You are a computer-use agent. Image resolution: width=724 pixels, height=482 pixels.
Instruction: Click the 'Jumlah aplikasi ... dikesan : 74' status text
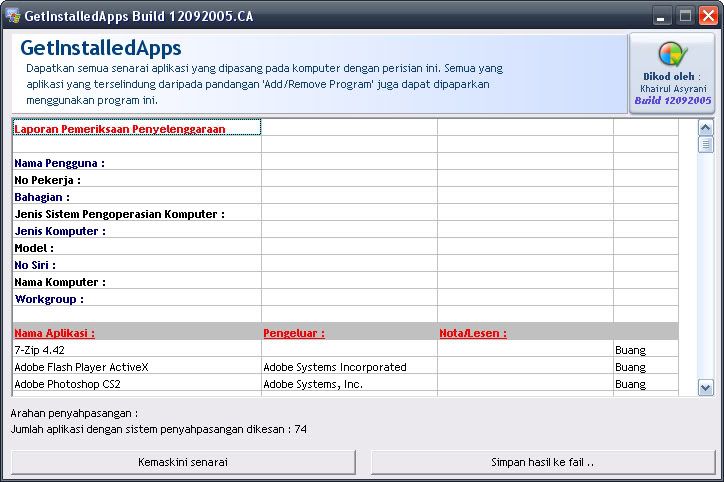pos(158,429)
